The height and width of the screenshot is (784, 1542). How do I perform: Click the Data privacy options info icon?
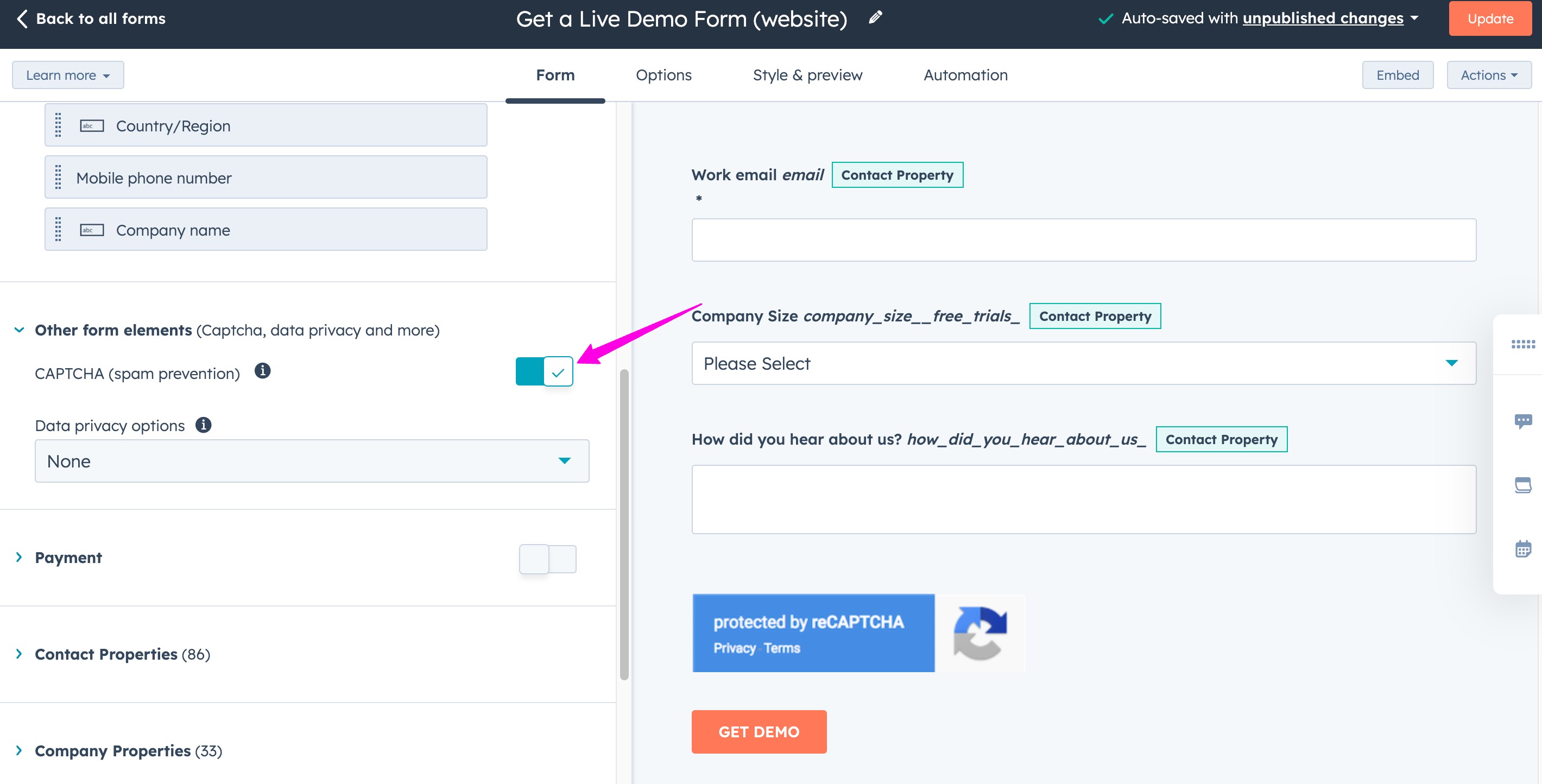tap(204, 425)
